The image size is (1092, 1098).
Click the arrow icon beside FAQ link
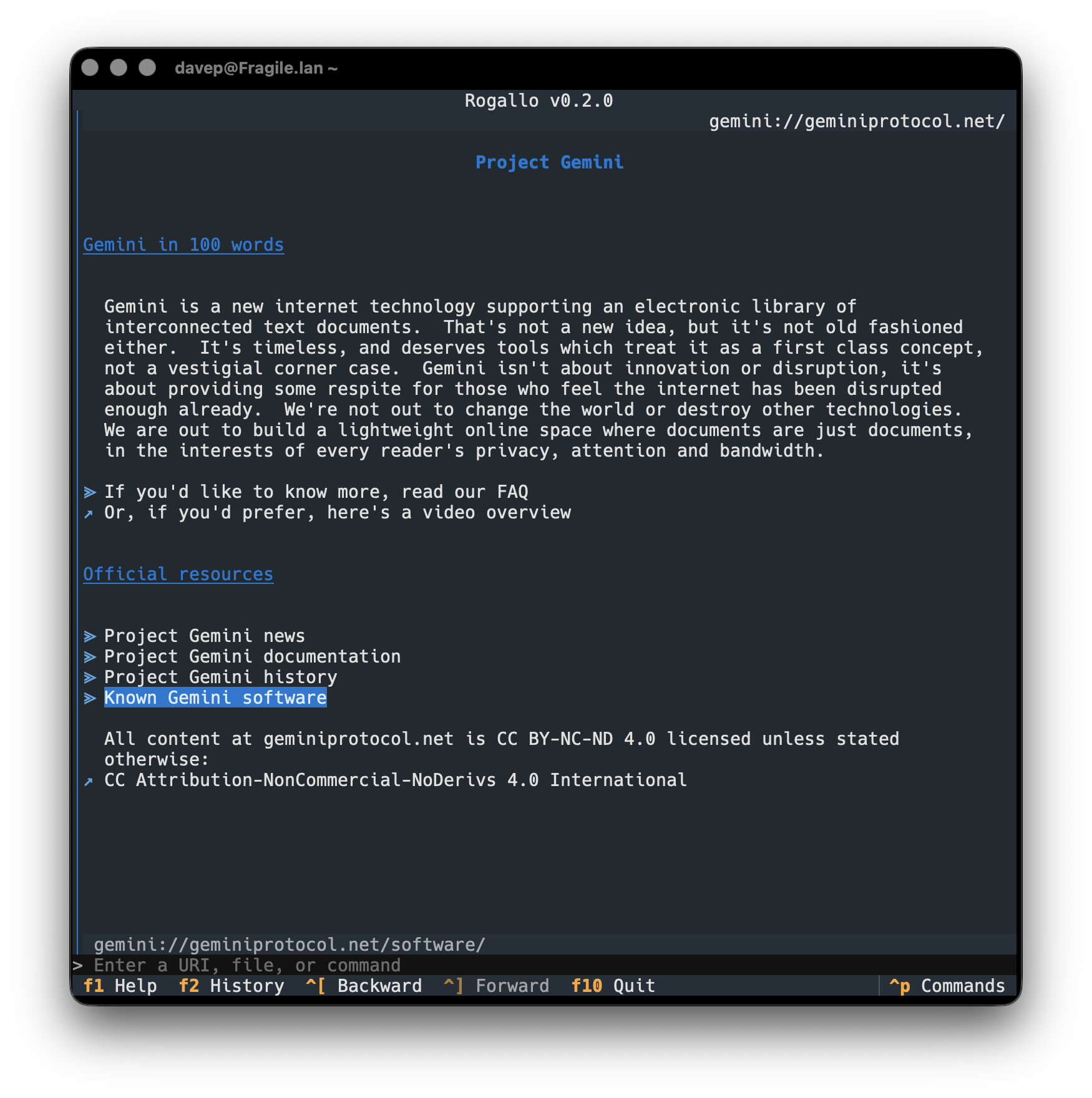point(90,492)
